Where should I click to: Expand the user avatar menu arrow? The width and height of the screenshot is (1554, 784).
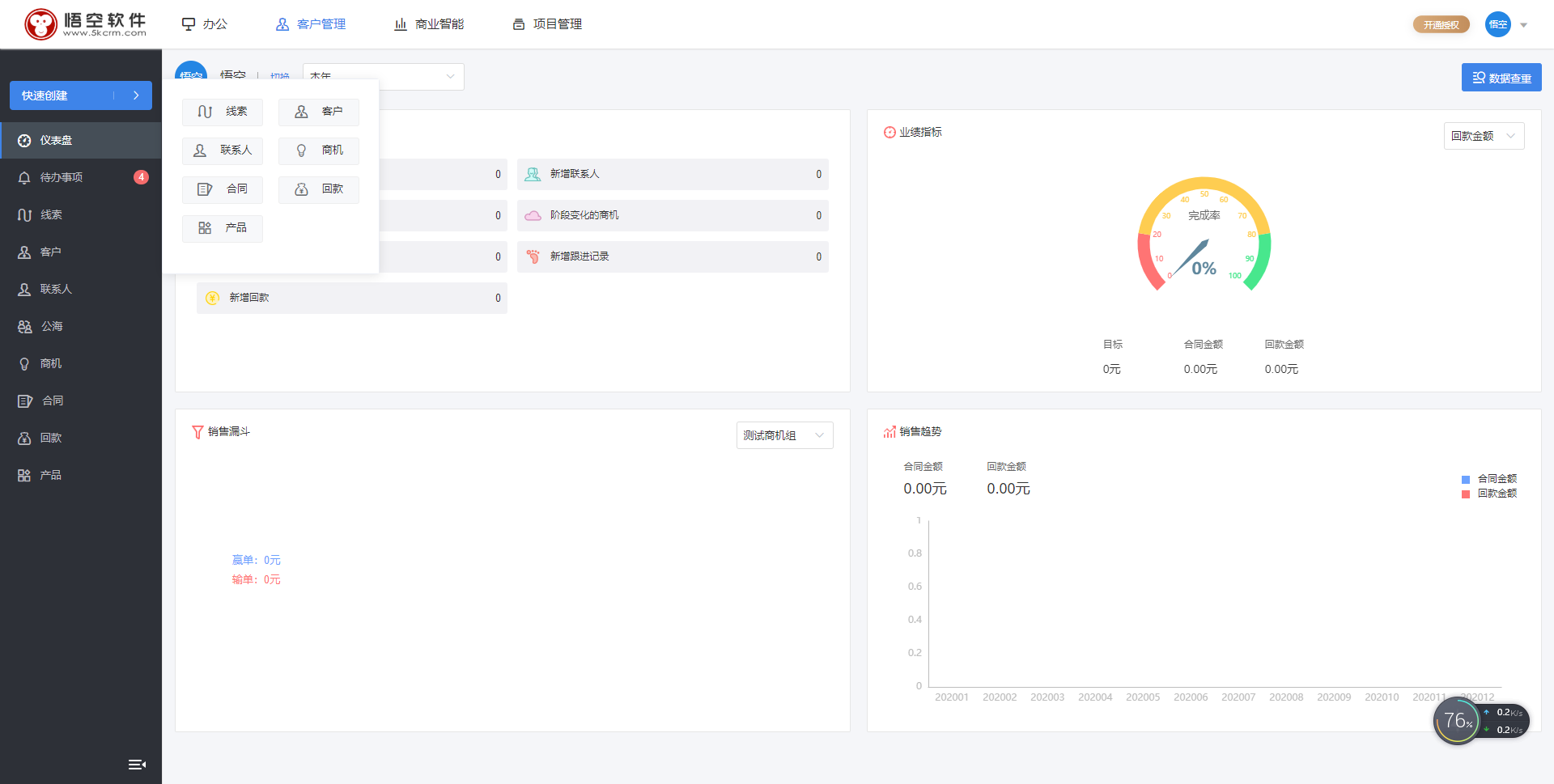[x=1523, y=25]
